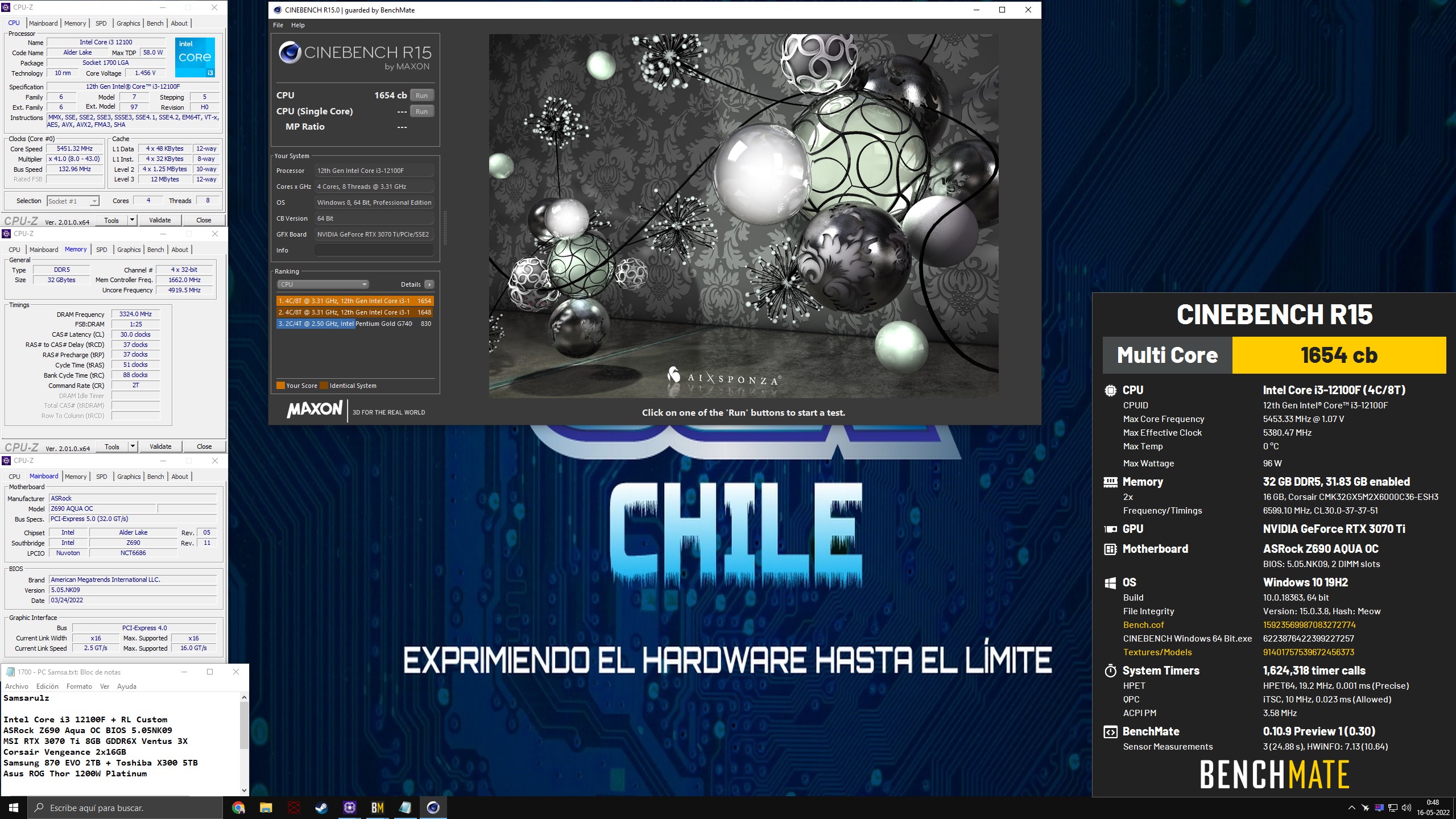This screenshot has width=1456, height=819.
Task: Select ranking entry with score 1648
Action: 355,312
